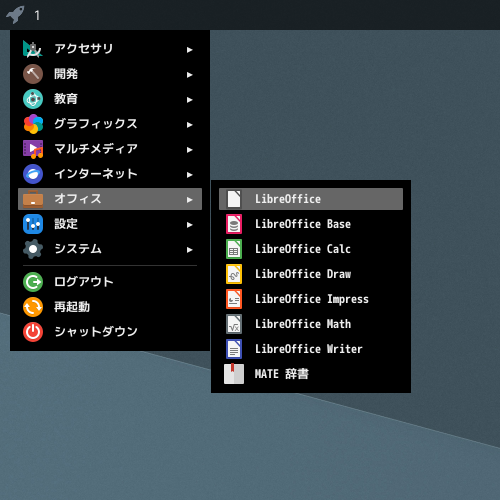Launch LibreOffice Base from submenu
The height and width of the screenshot is (500, 500).
pos(311,224)
